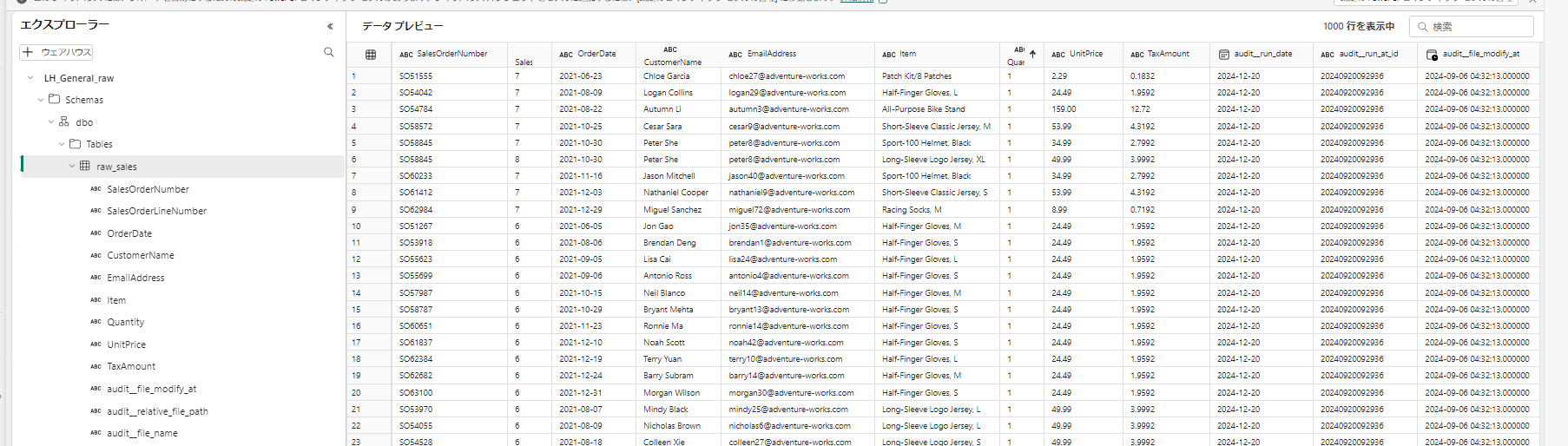Click the magnifier icon in 検索 box
The width and height of the screenshot is (1568, 446).
[x=1422, y=27]
